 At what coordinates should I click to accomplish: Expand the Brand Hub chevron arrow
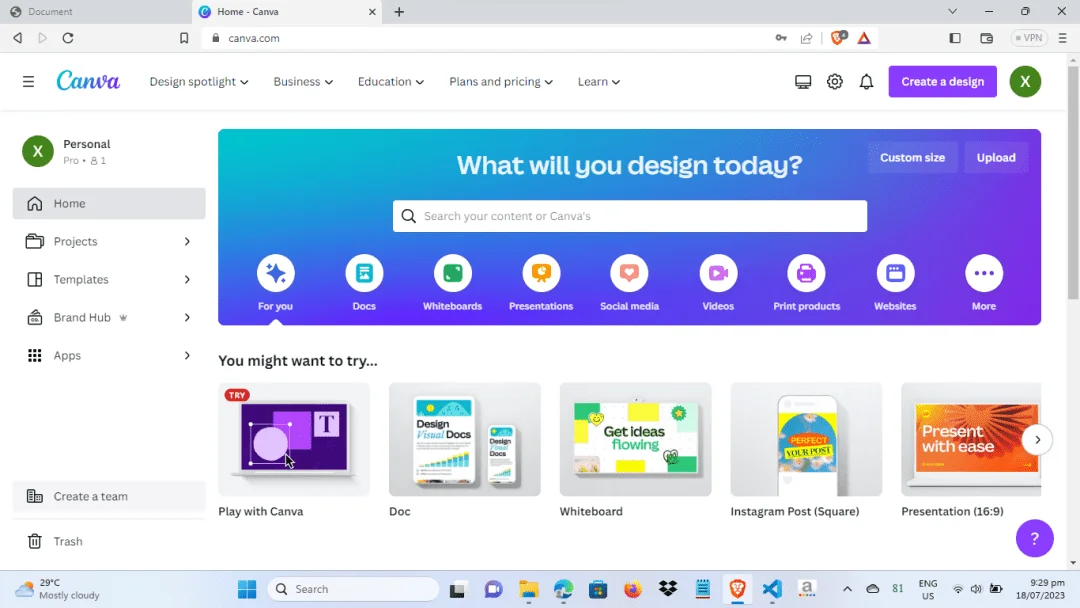point(187,317)
